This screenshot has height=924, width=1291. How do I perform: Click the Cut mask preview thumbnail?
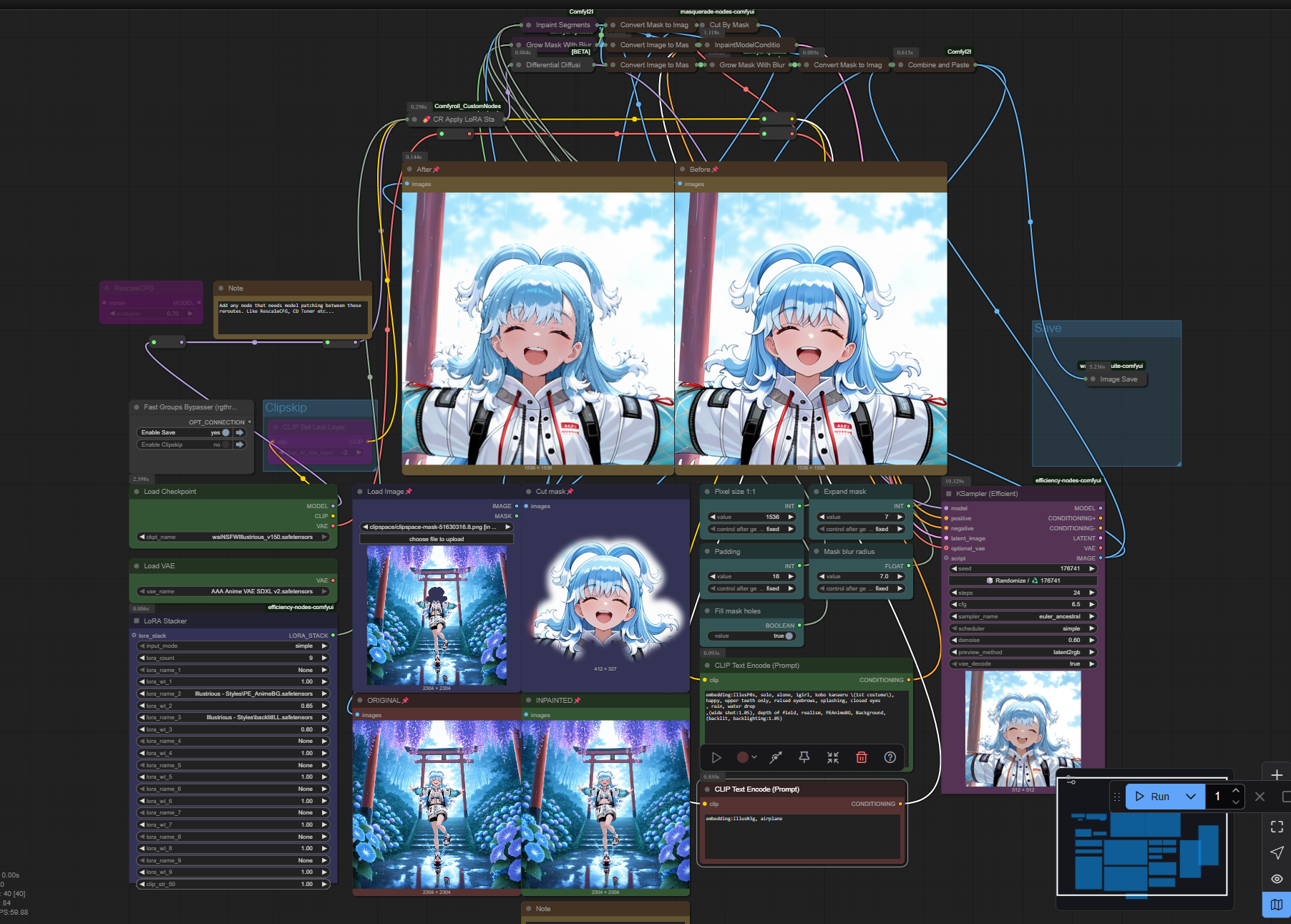click(605, 599)
